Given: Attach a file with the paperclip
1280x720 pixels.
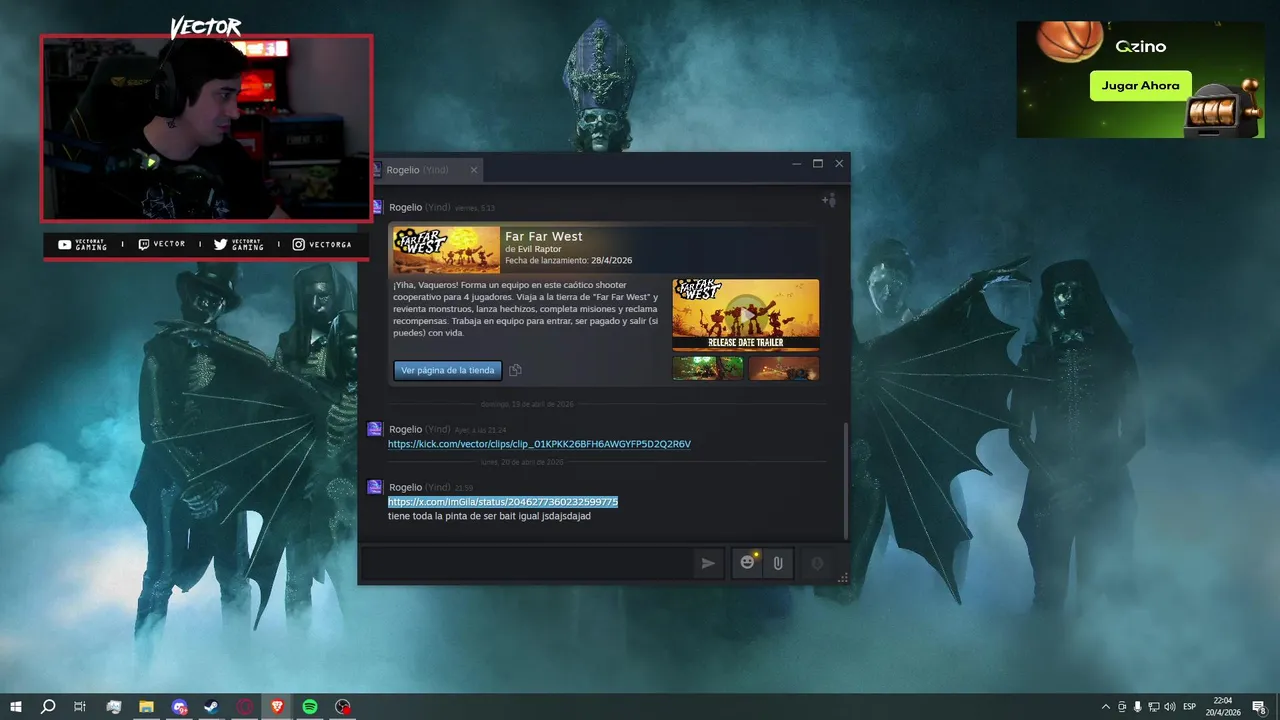Looking at the screenshot, I should [x=777, y=563].
